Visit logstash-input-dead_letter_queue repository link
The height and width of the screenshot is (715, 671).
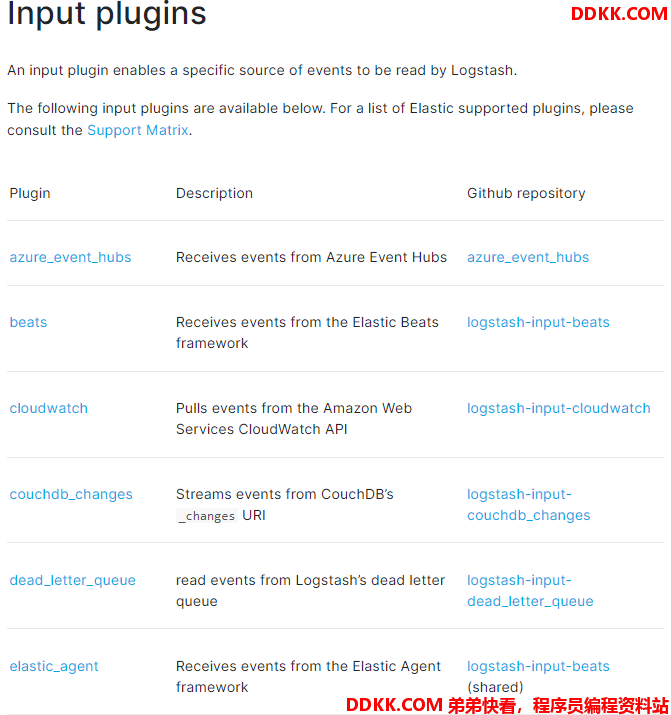530,591
